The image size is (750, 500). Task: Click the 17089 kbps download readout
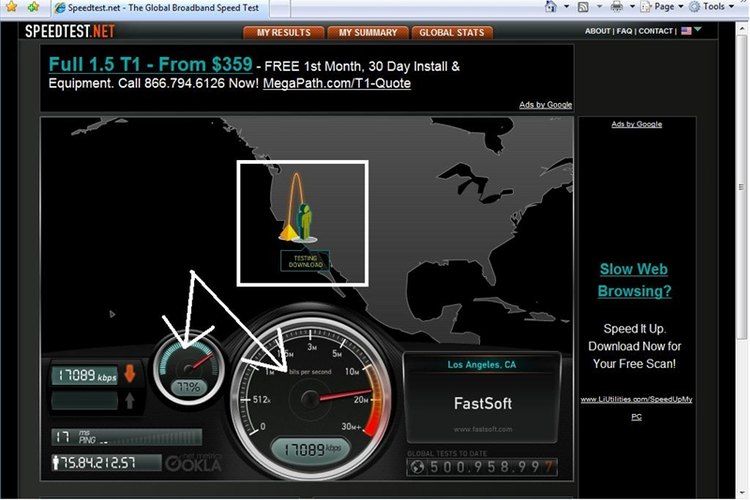(85, 376)
